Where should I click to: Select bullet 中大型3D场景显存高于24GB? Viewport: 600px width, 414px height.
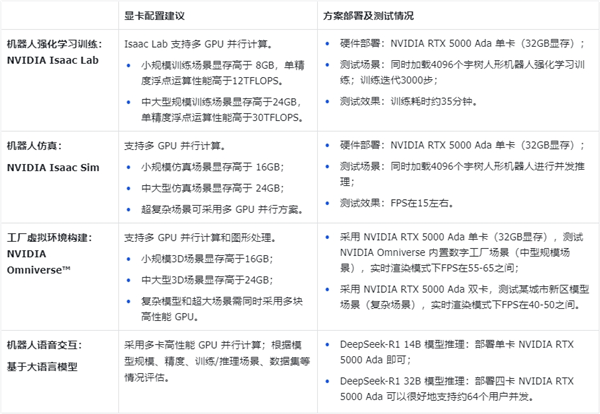click(207, 280)
